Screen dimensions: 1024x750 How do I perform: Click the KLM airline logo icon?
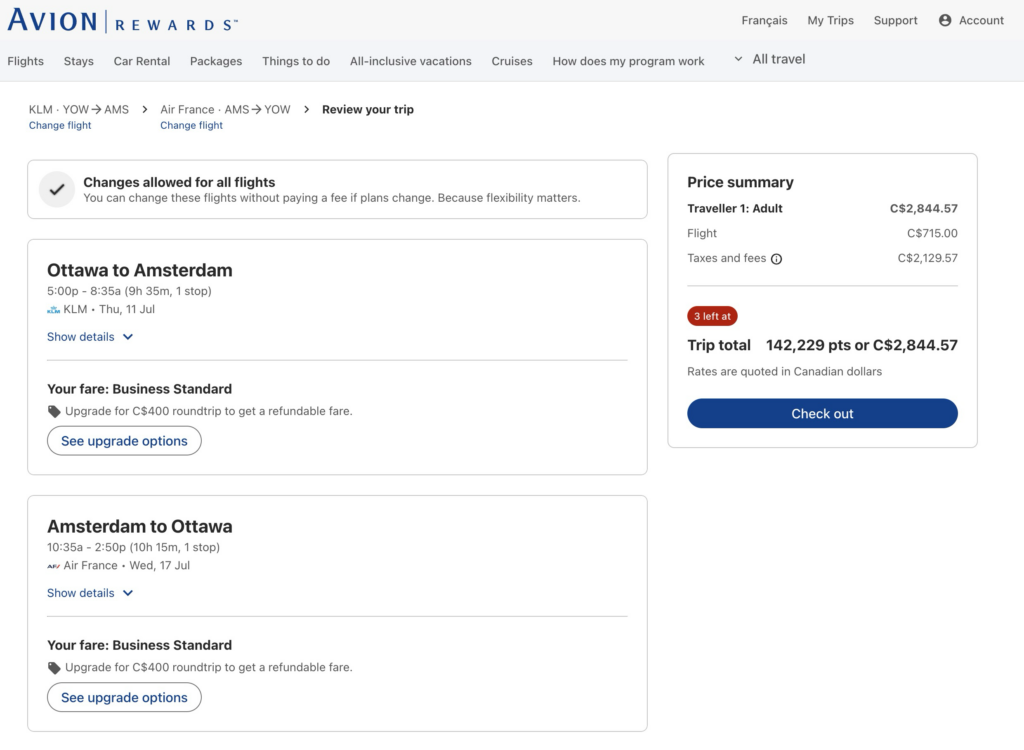(x=54, y=310)
